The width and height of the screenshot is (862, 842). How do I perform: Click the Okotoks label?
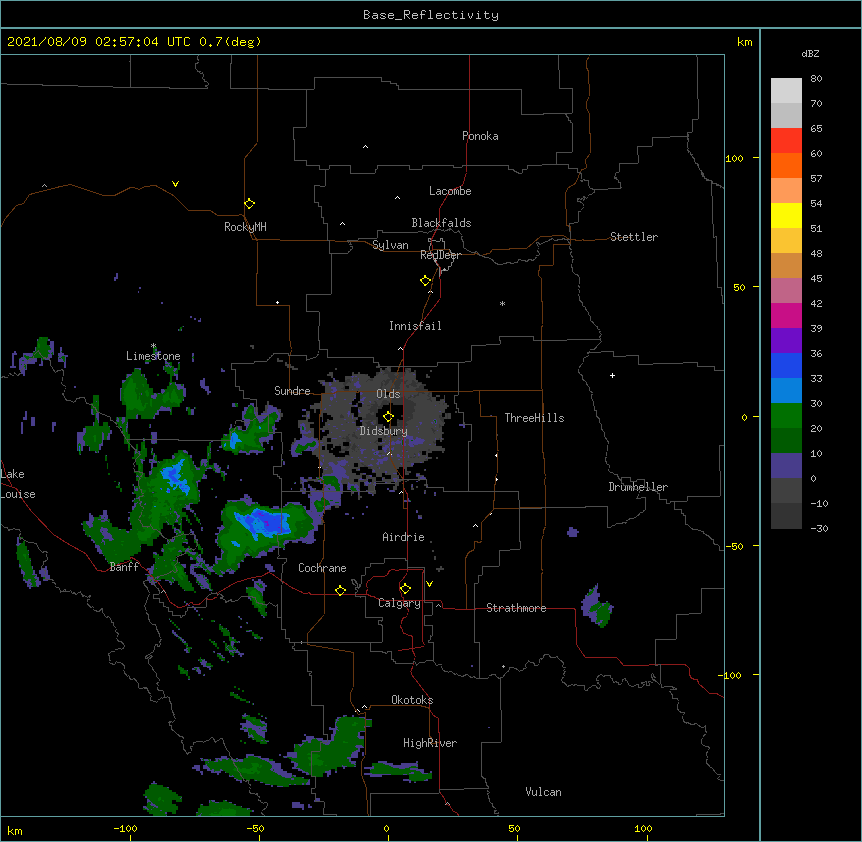[412, 700]
